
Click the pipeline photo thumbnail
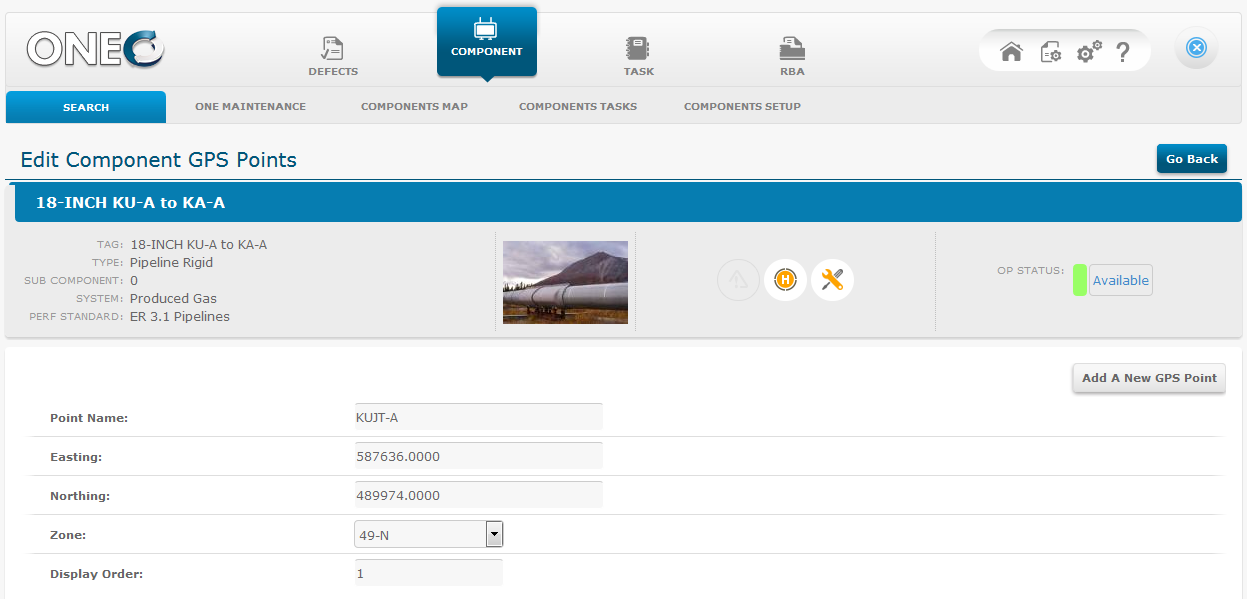[x=565, y=282]
